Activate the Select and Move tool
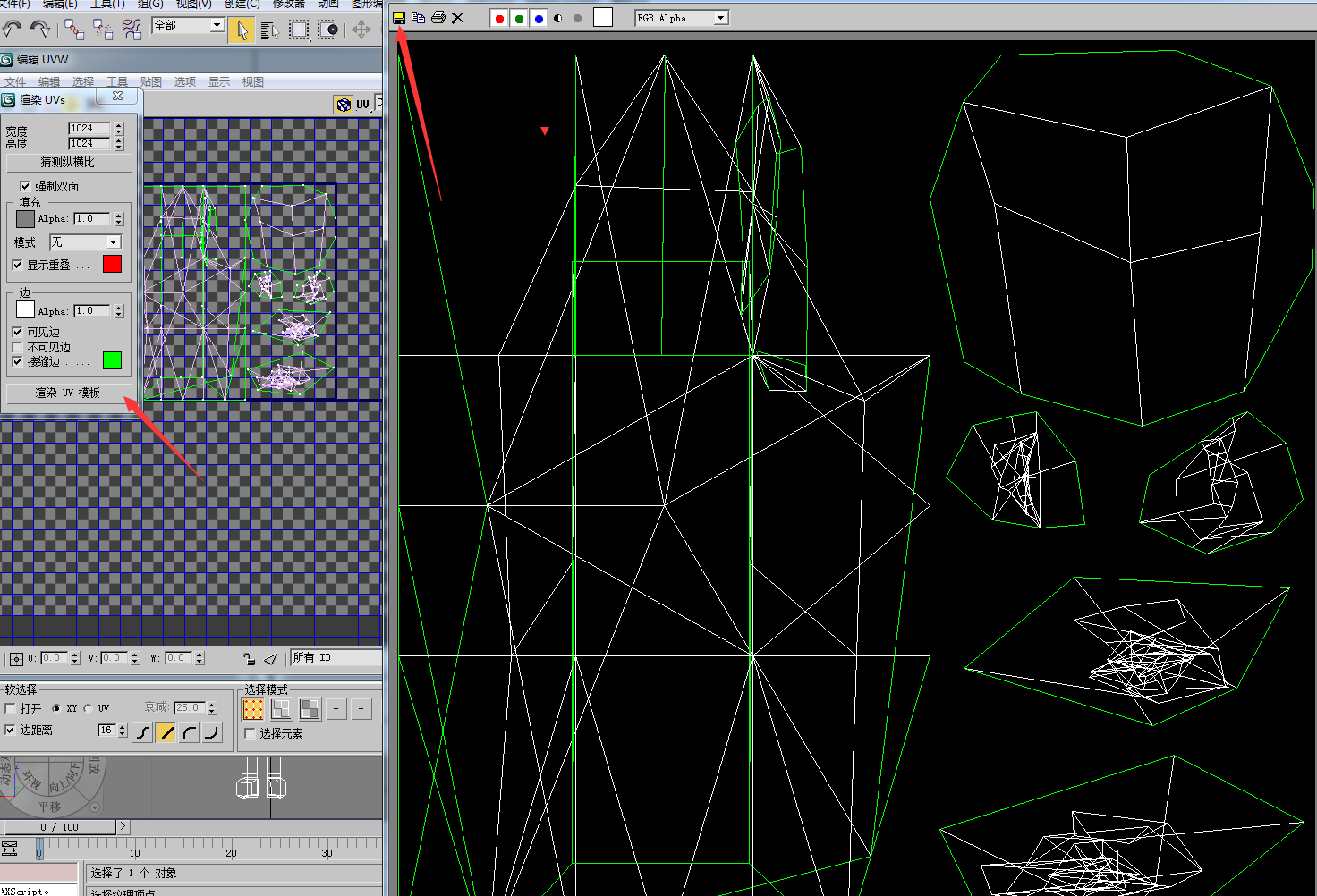The width and height of the screenshot is (1317, 896). tap(361, 30)
